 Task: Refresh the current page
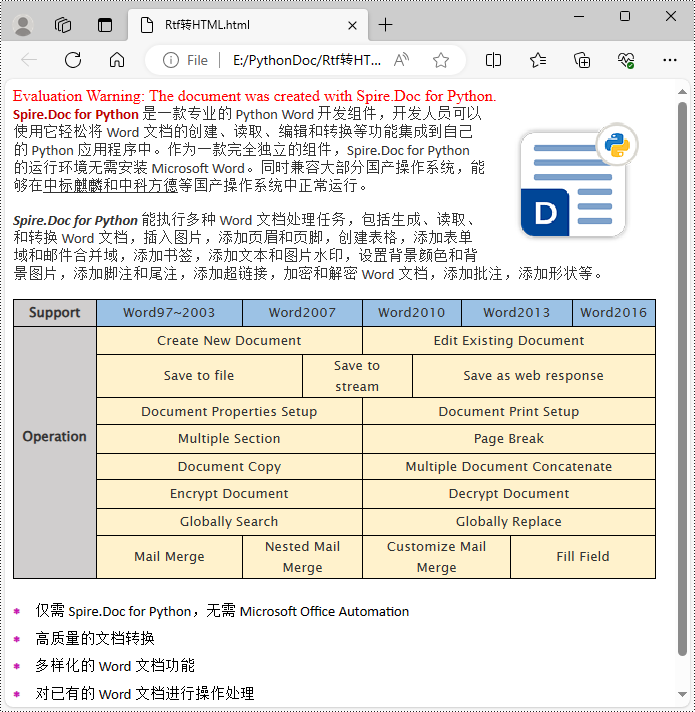tap(73, 60)
